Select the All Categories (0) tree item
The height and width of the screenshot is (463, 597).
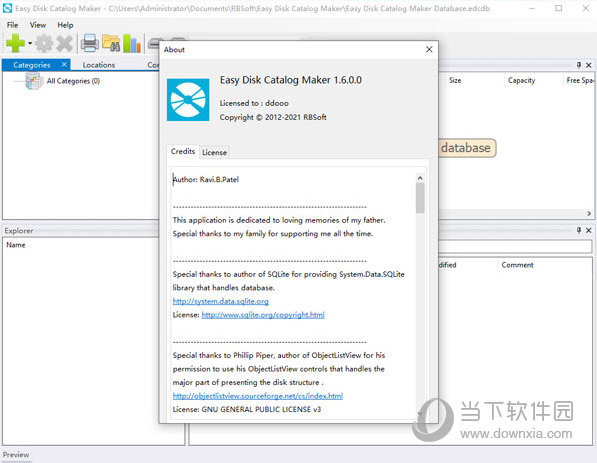point(73,81)
